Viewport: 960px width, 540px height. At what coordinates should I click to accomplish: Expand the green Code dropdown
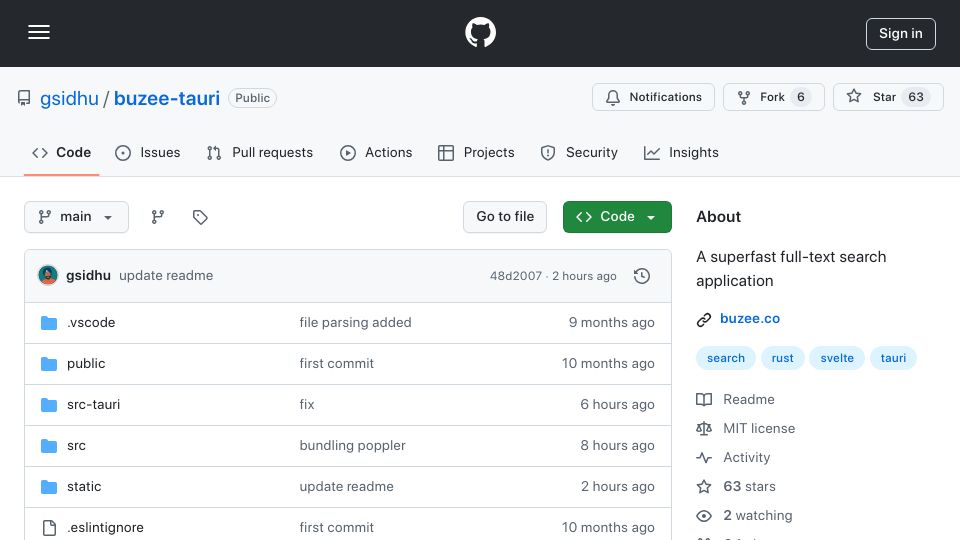617,217
